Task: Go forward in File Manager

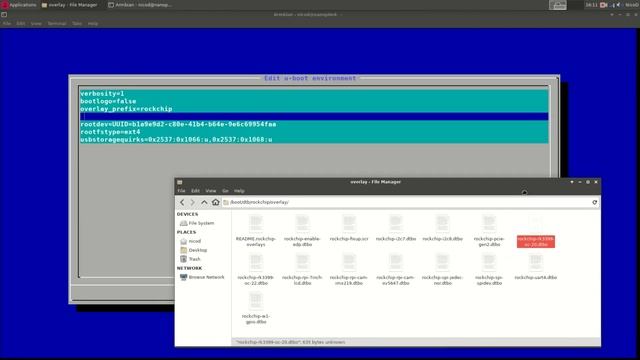Action: pos(193,202)
